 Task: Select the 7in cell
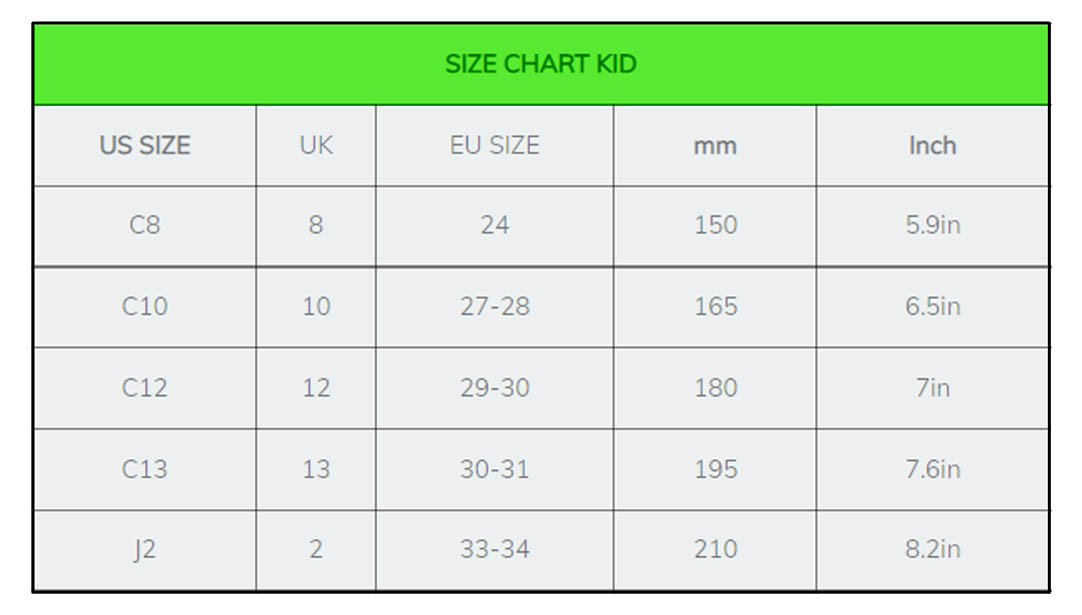pos(933,387)
